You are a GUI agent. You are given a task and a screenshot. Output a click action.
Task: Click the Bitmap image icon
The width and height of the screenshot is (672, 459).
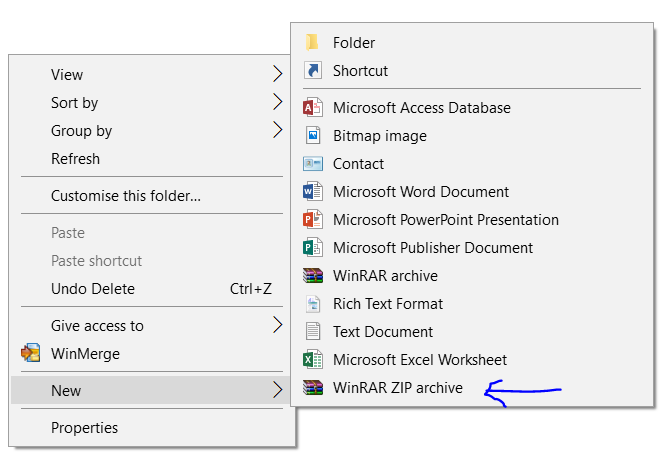pos(313,136)
